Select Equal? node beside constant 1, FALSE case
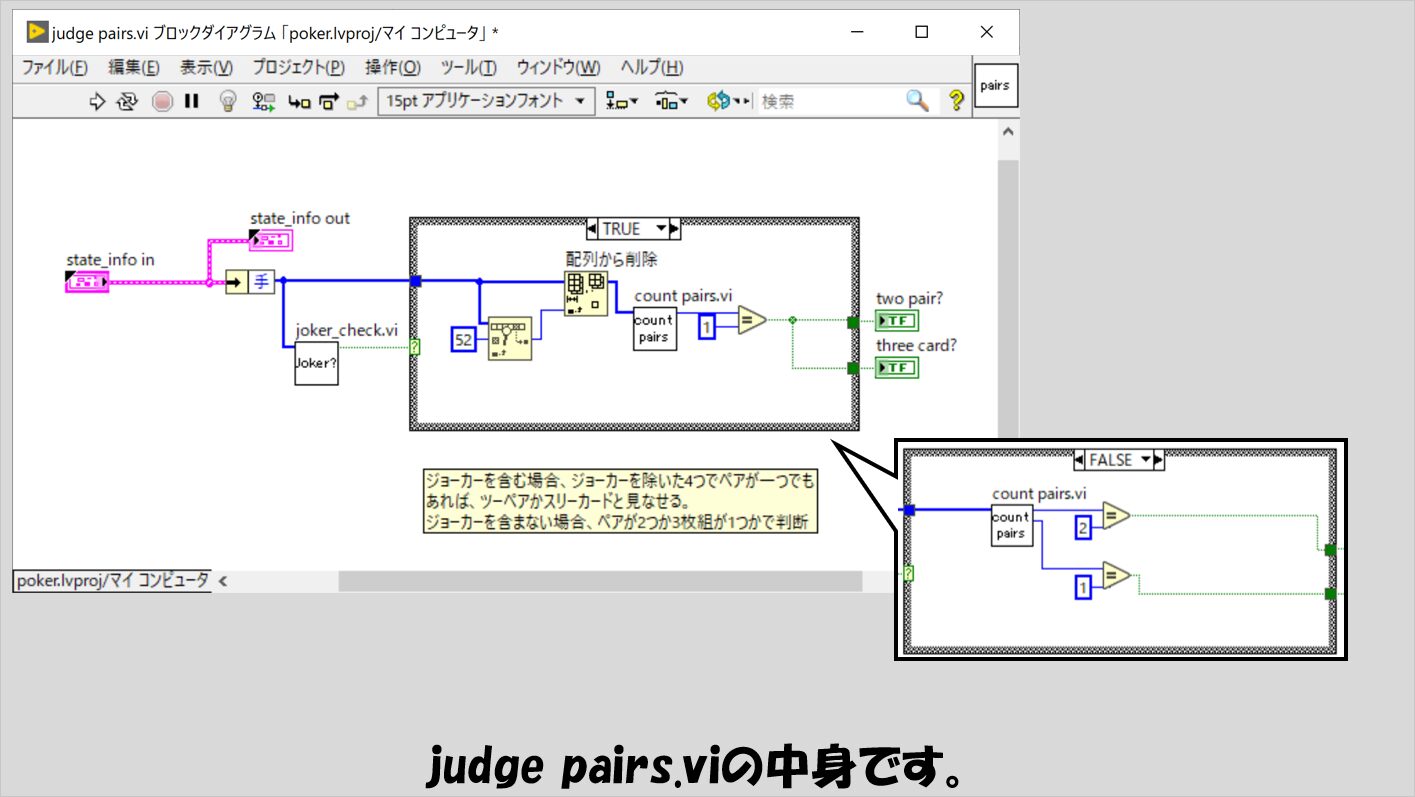This screenshot has height=797, width=1415. point(1116,576)
